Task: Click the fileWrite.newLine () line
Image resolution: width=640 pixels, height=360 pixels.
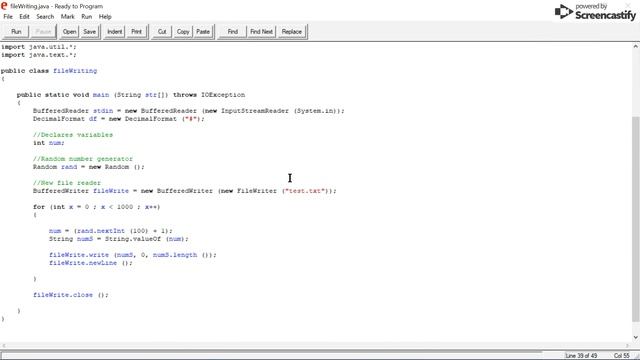Action: pyautogui.click(x=91, y=263)
